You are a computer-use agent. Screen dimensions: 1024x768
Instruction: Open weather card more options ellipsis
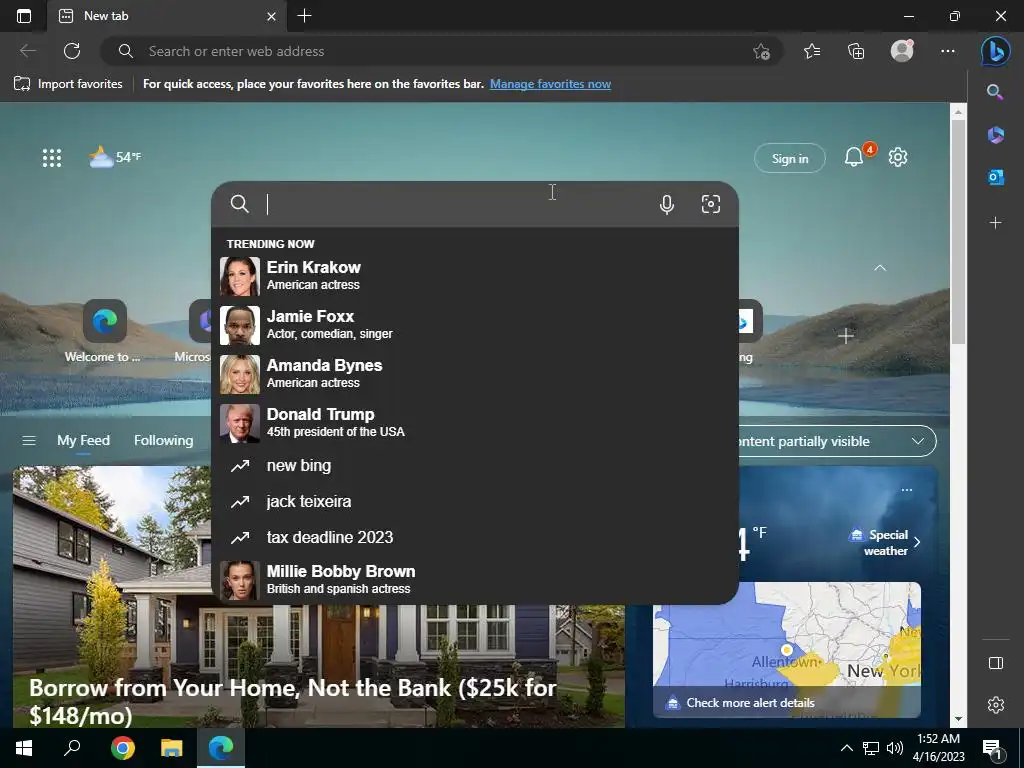tap(906, 490)
